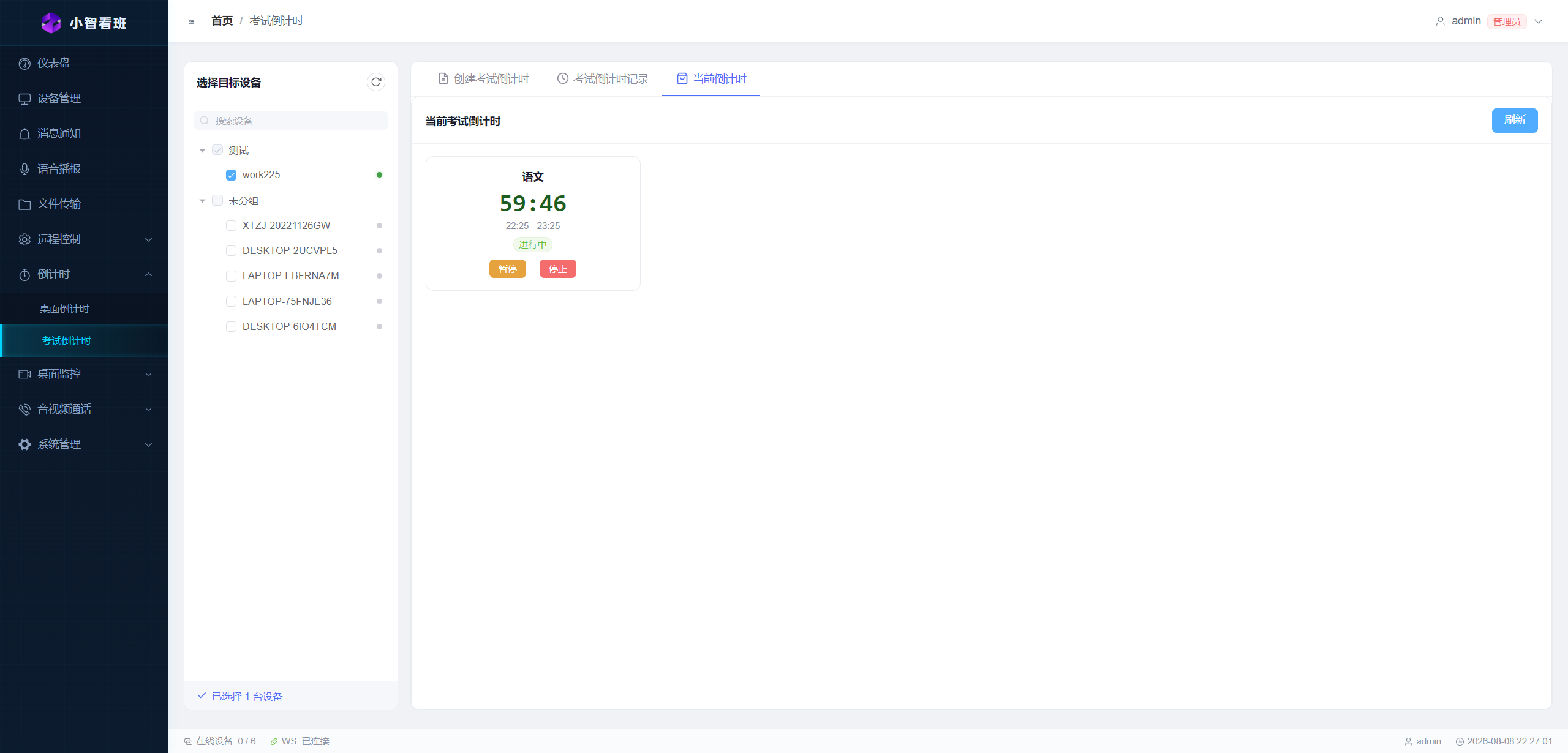Click the 小智看班 logo icon

tap(51, 23)
